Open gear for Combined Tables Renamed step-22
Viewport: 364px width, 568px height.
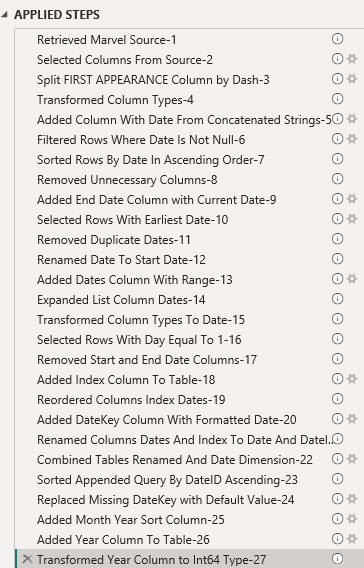tap(352, 459)
